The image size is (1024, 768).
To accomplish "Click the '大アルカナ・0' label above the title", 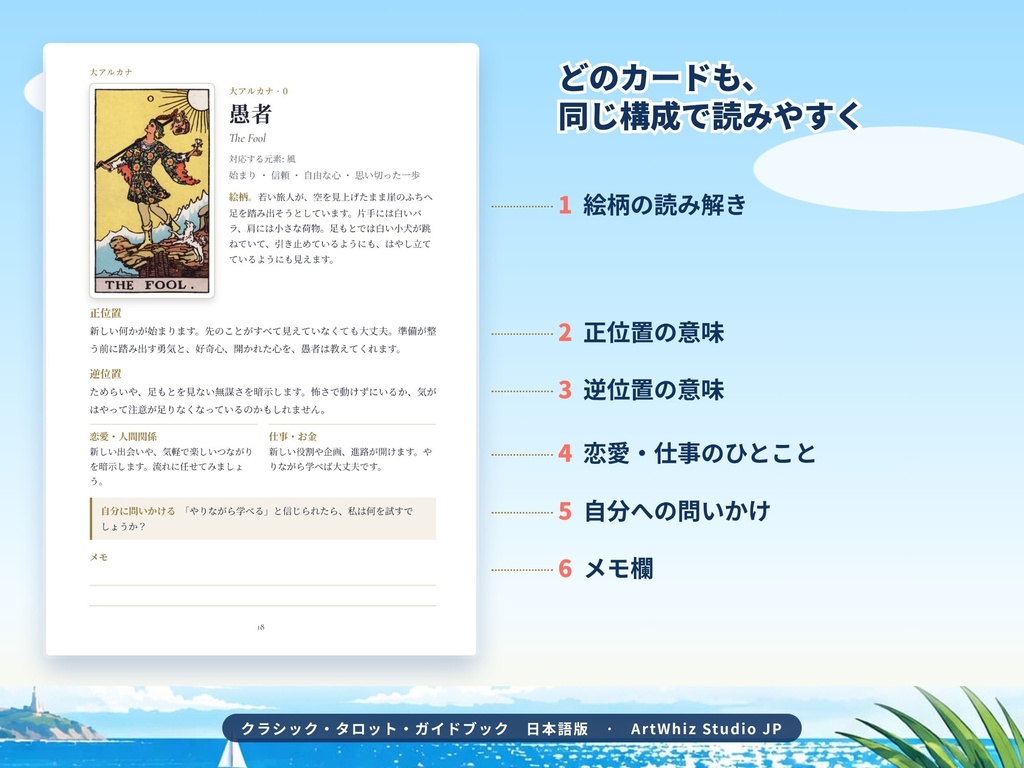I will (259, 91).
